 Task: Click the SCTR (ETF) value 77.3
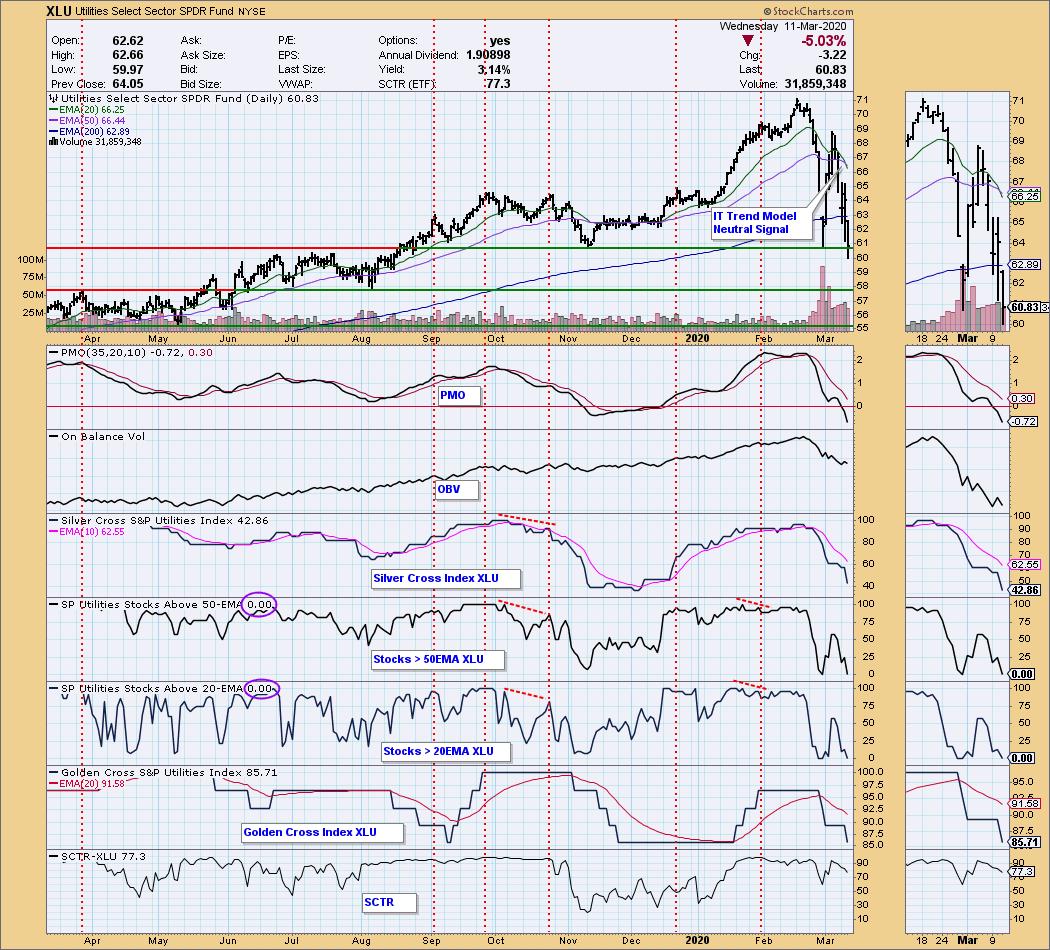498,84
